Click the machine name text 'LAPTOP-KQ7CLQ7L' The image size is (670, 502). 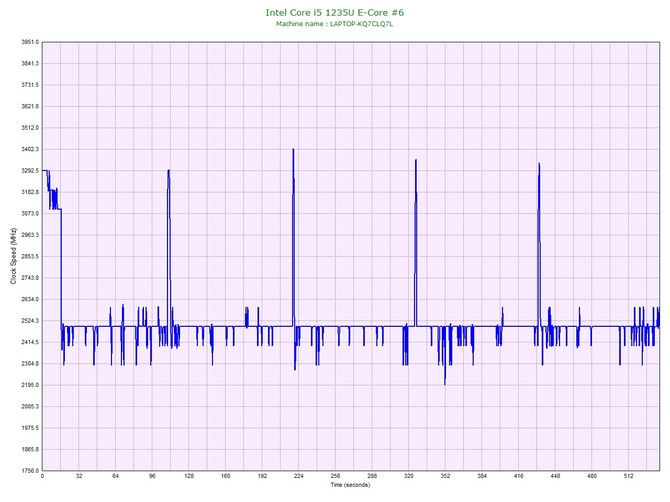(361, 24)
